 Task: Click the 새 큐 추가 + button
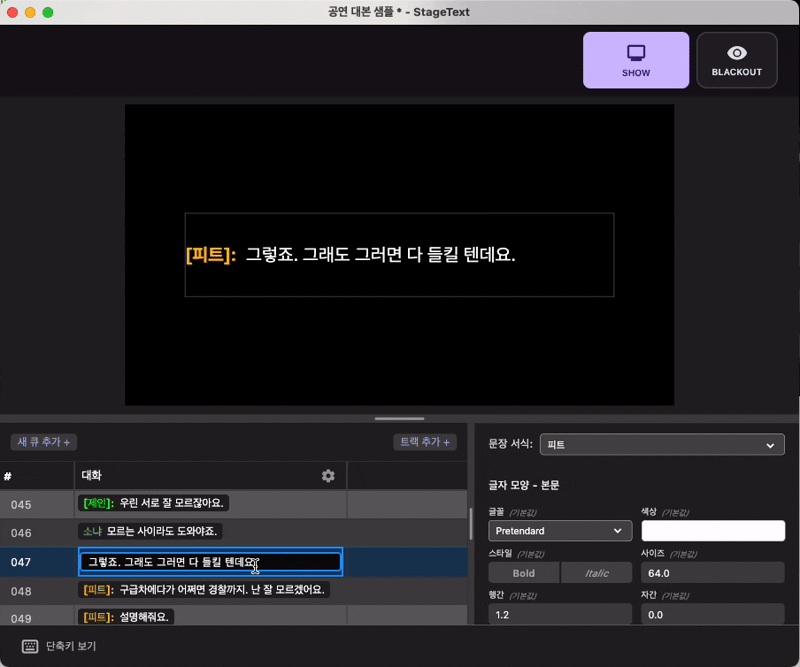[x=43, y=442]
